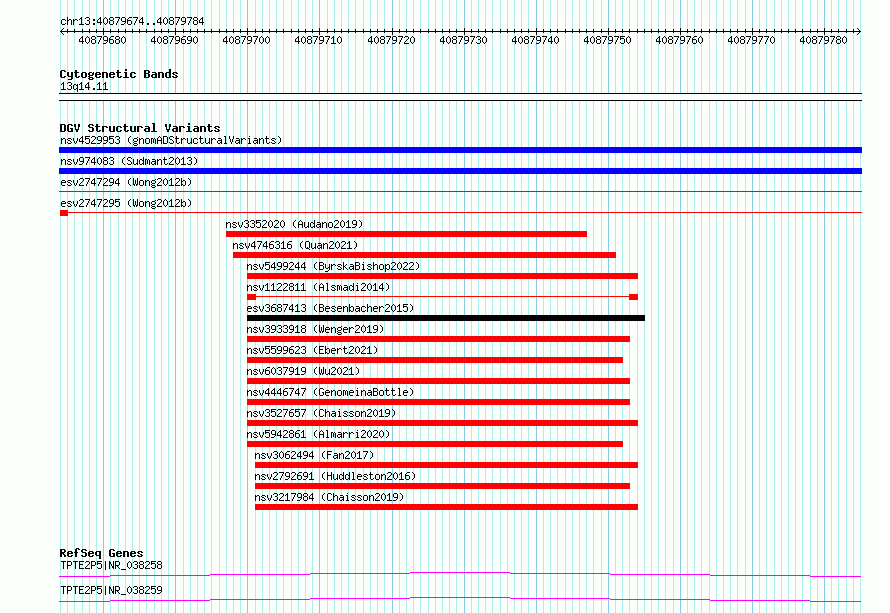The width and height of the screenshot is (890, 613).
Task: Open the nsv4529953 (gnomADStructuralVariants) label
Action: pyautogui.click(x=171, y=140)
